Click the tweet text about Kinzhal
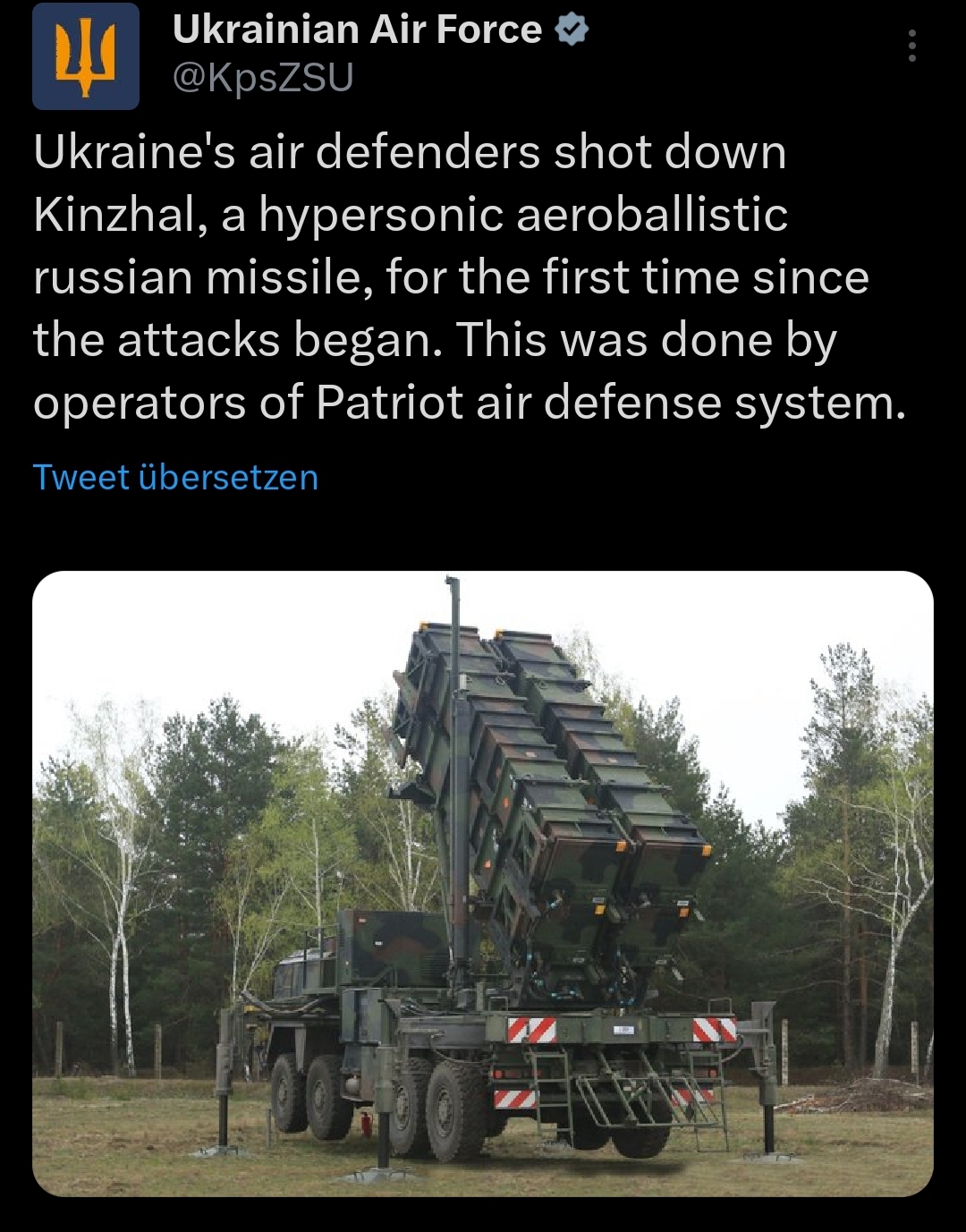Screen dimensions: 966x1232 point(470,277)
